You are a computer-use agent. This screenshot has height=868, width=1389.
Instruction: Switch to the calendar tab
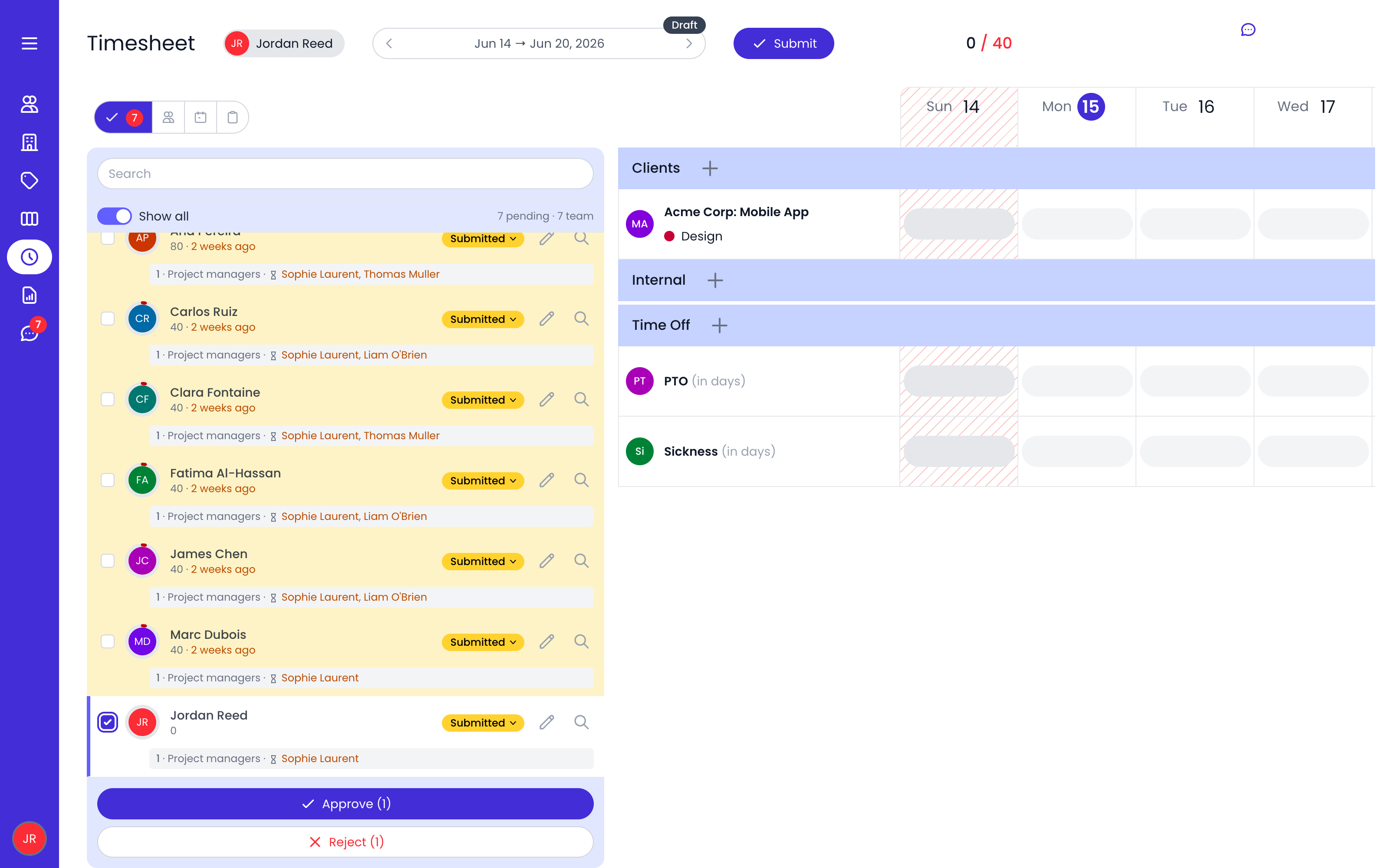coord(200,118)
